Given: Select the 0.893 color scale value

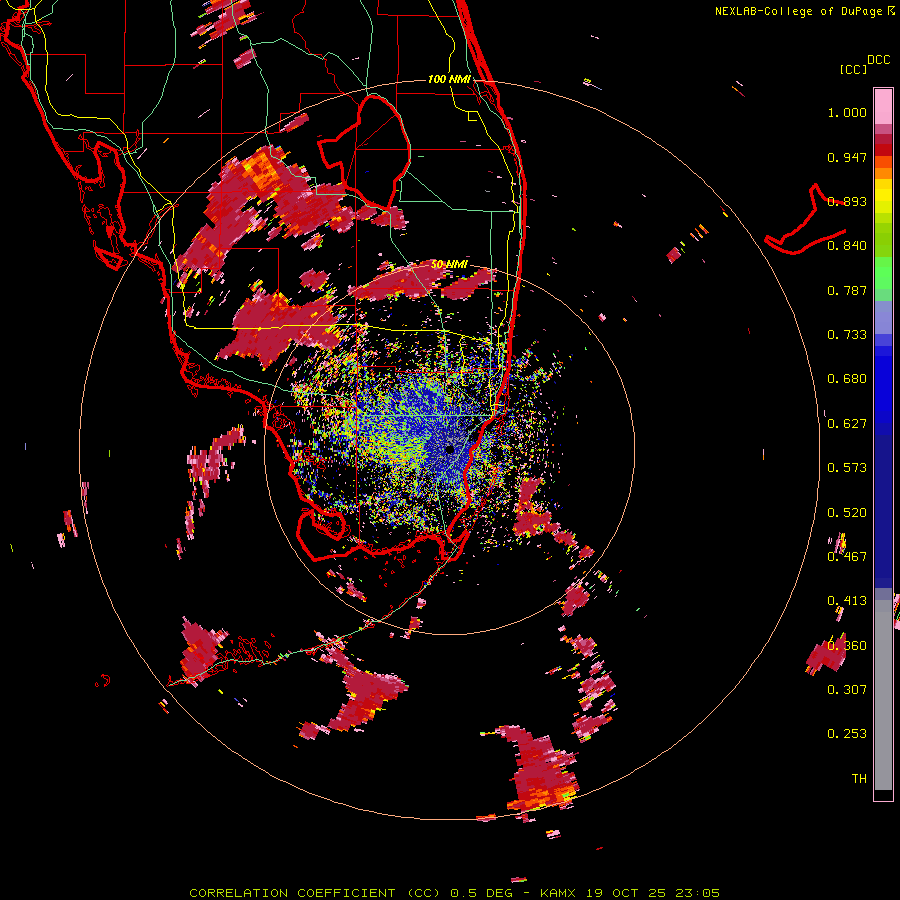Looking at the screenshot, I should click(847, 201).
